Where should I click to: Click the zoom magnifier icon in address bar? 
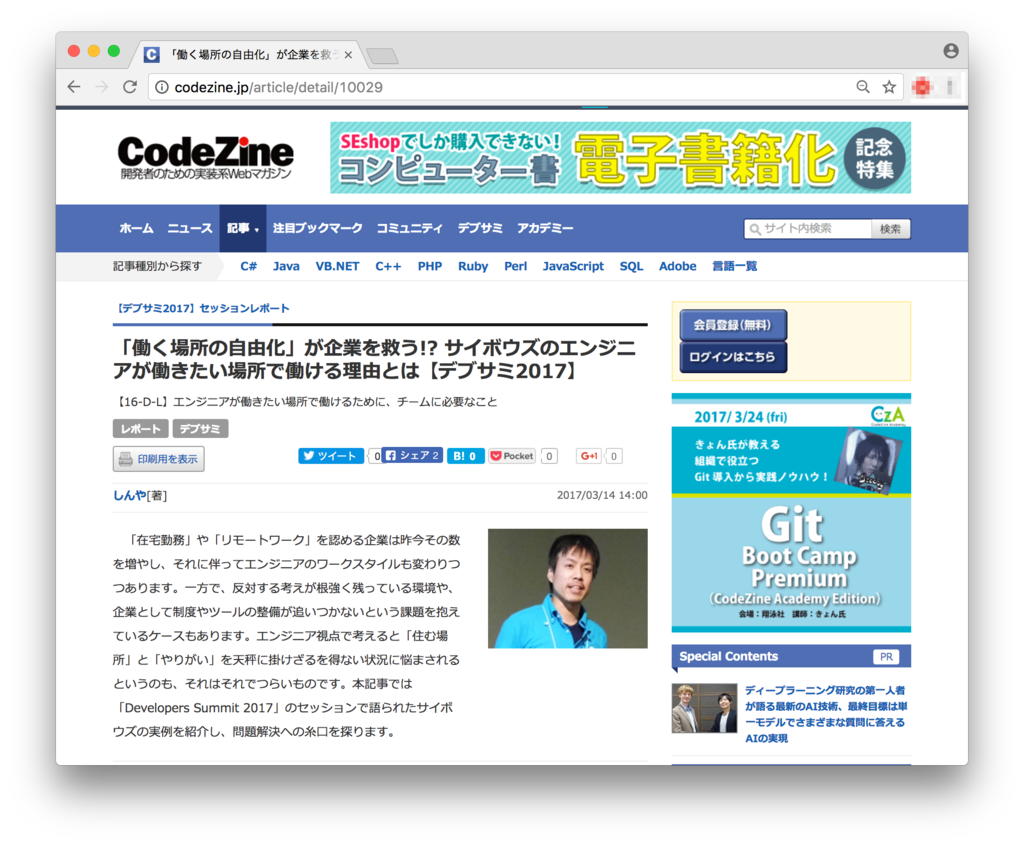863,87
